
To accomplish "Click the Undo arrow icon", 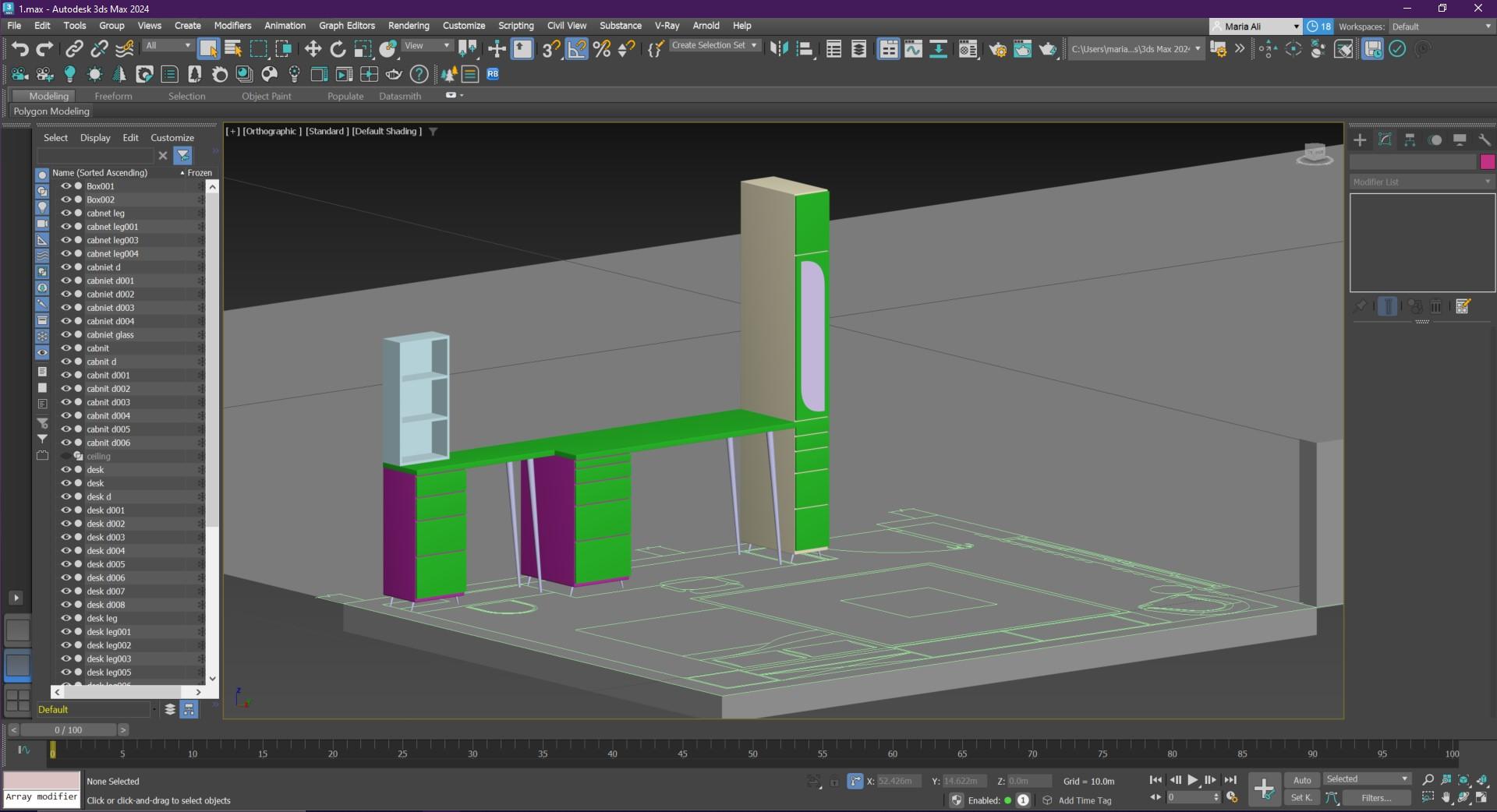I will click(x=19, y=49).
